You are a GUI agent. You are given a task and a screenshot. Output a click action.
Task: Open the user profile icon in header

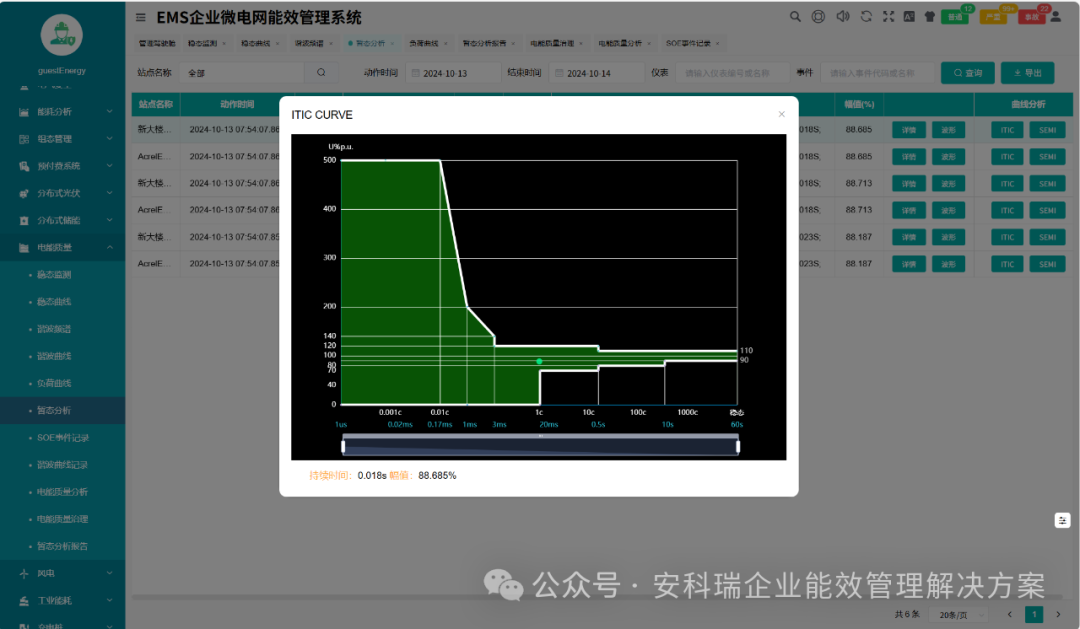pyautogui.click(x=1055, y=17)
